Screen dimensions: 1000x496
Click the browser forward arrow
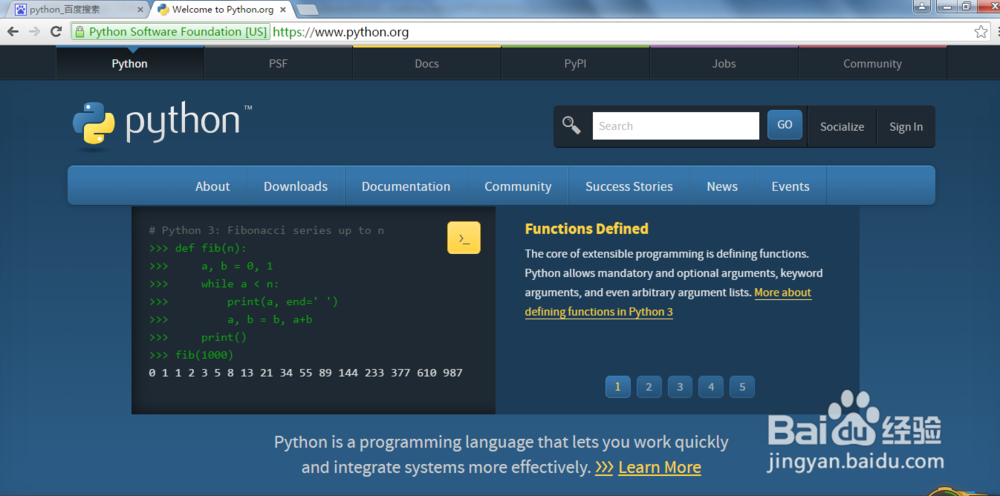click(34, 31)
